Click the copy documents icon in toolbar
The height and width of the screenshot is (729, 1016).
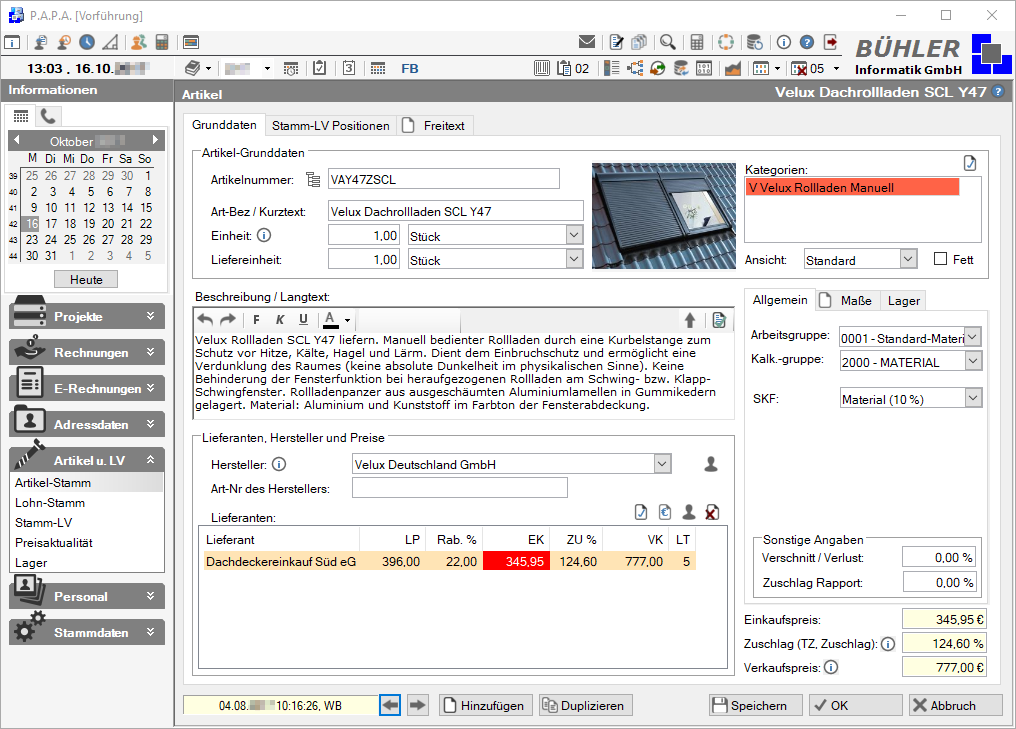(x=639, y=42)
